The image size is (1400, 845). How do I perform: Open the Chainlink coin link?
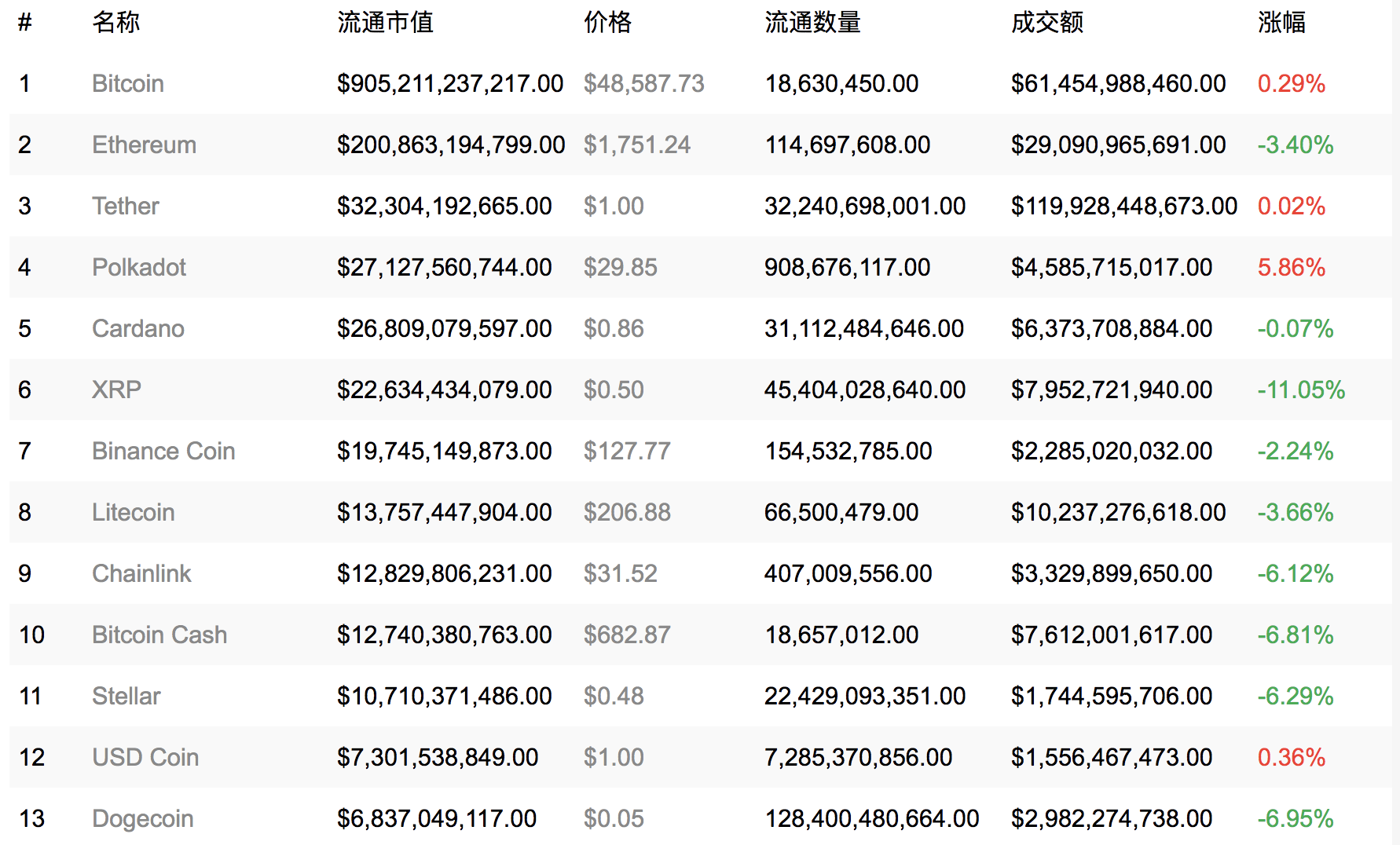141,573
